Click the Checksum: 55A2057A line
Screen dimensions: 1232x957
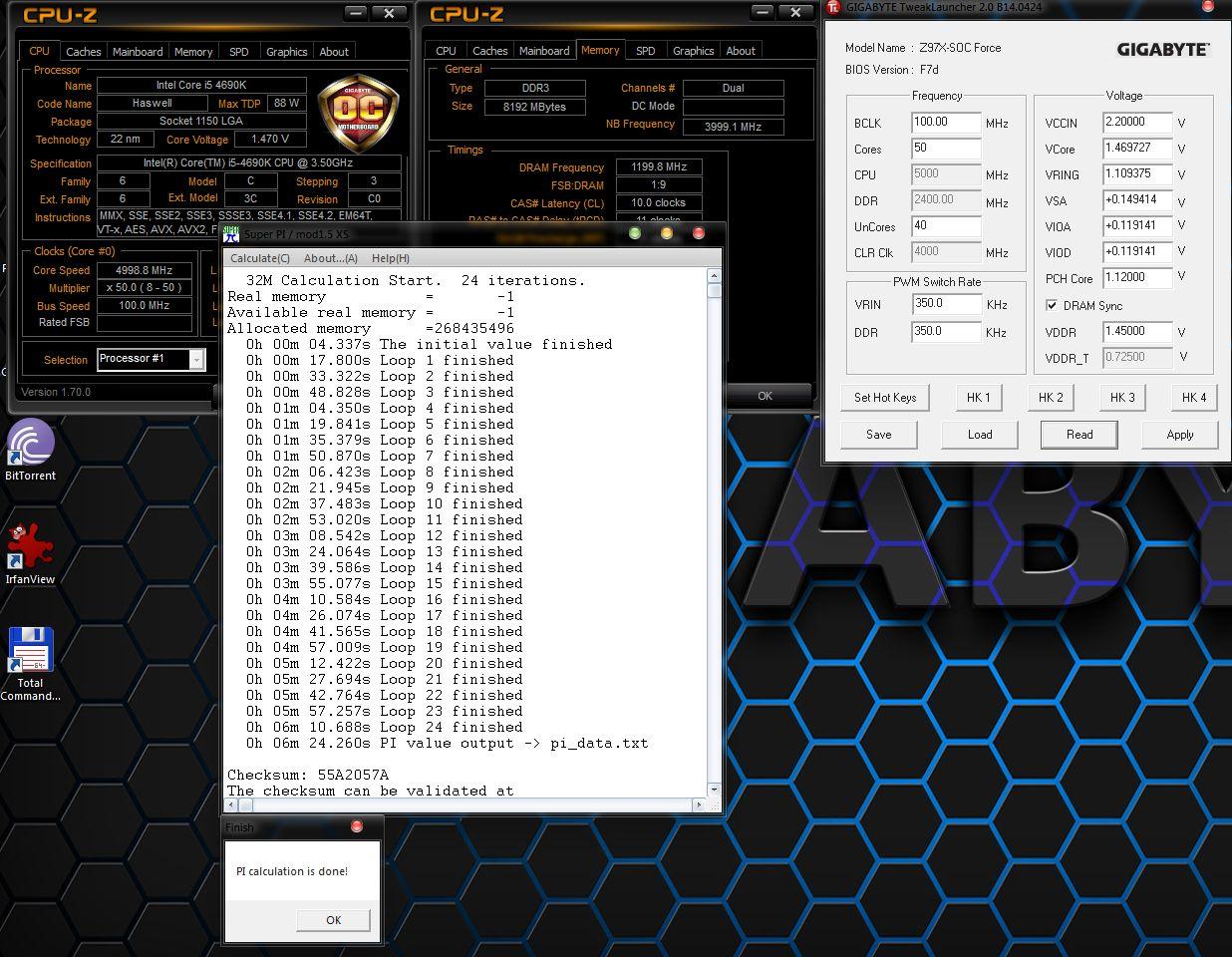(308, 775)
